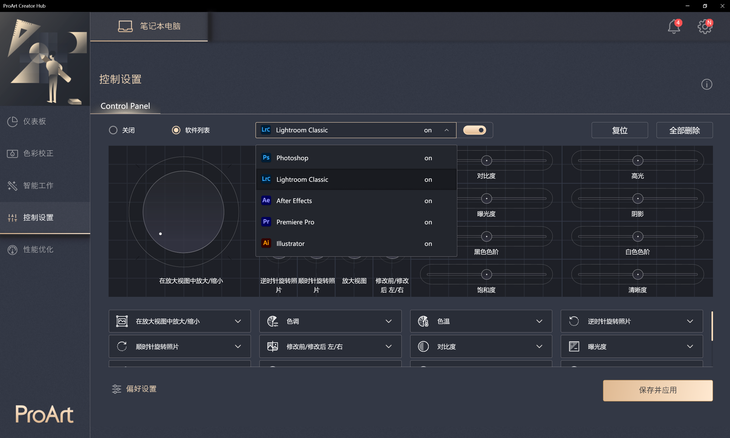Viewport: 730px width, 438px height.
Task: Select the Photoshop icon in the list
Action: (266, 158)
